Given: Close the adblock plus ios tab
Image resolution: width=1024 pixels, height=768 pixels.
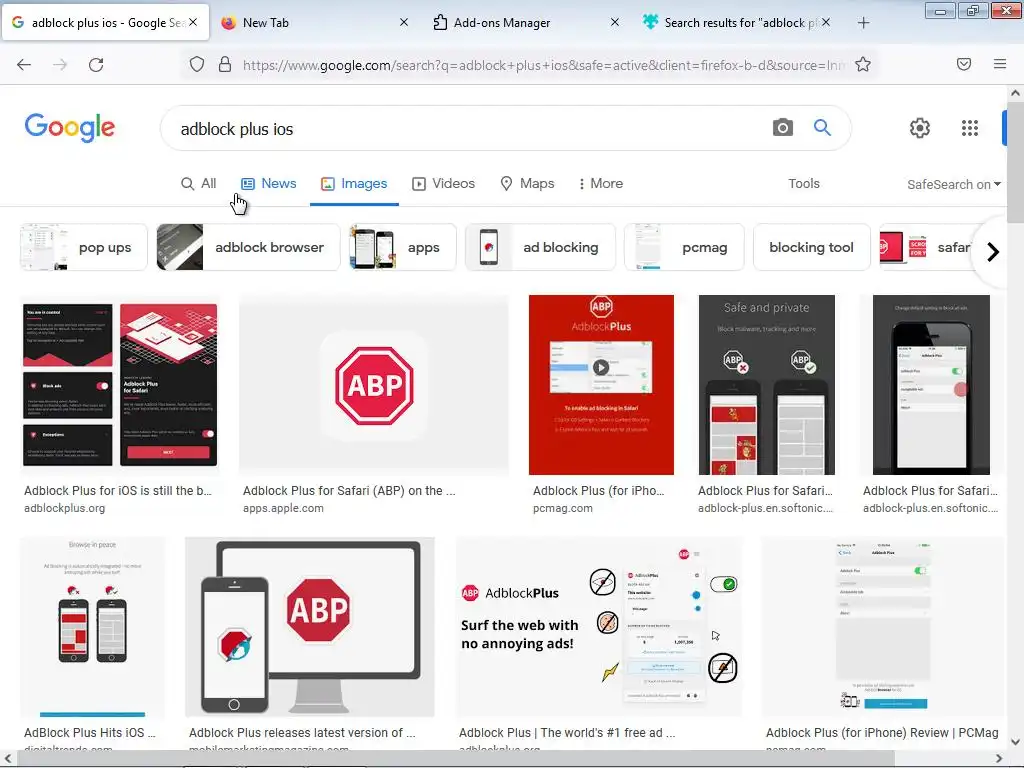Looking at the screenshot, I should [193, 22].
